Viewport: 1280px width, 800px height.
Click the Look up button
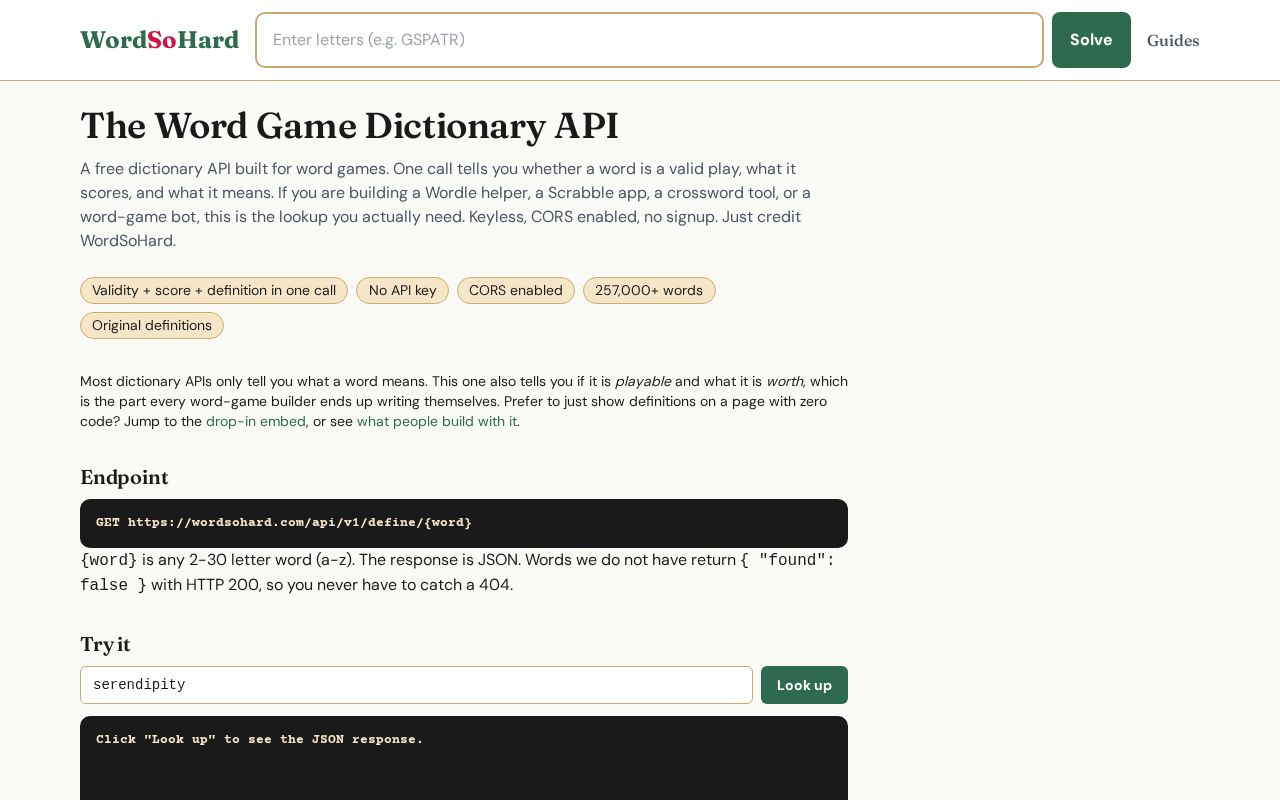click(804, 685)
